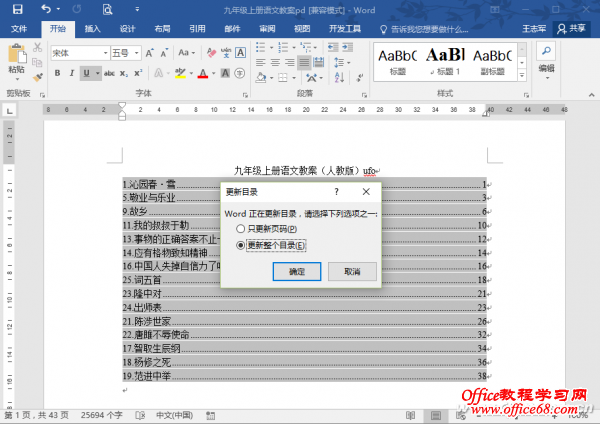
Task: Switch to the Insert tab
Action: [92, 29]
